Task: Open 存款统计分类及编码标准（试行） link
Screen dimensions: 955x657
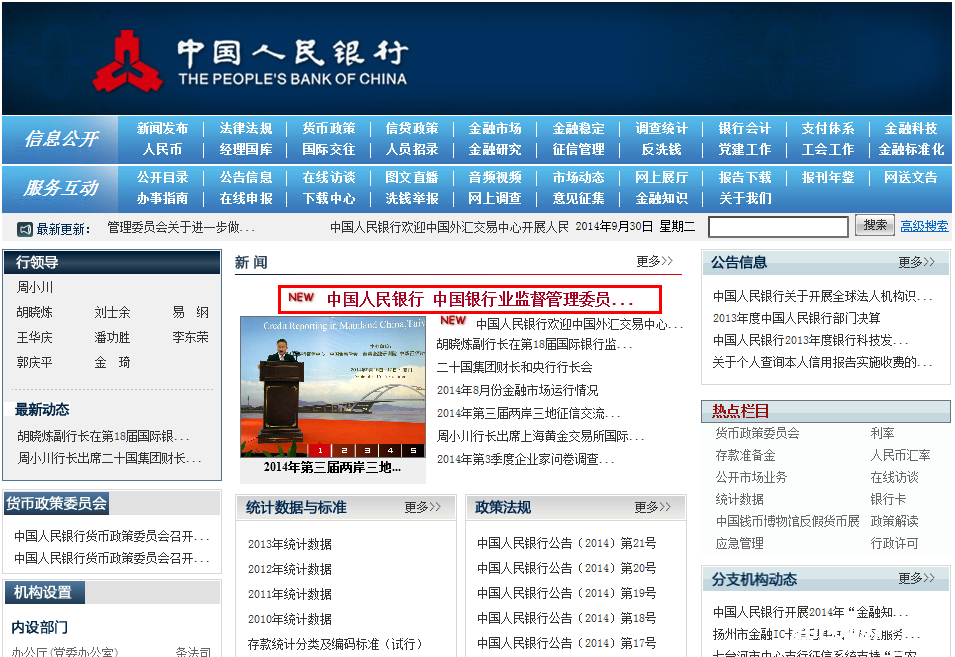Action: (x=335, y=644)
